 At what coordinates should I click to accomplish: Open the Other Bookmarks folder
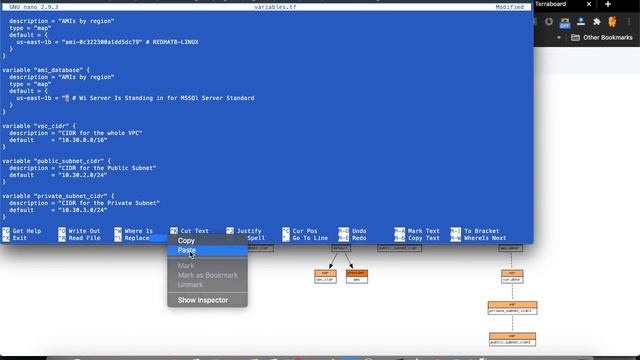click(x=602, y=38)
